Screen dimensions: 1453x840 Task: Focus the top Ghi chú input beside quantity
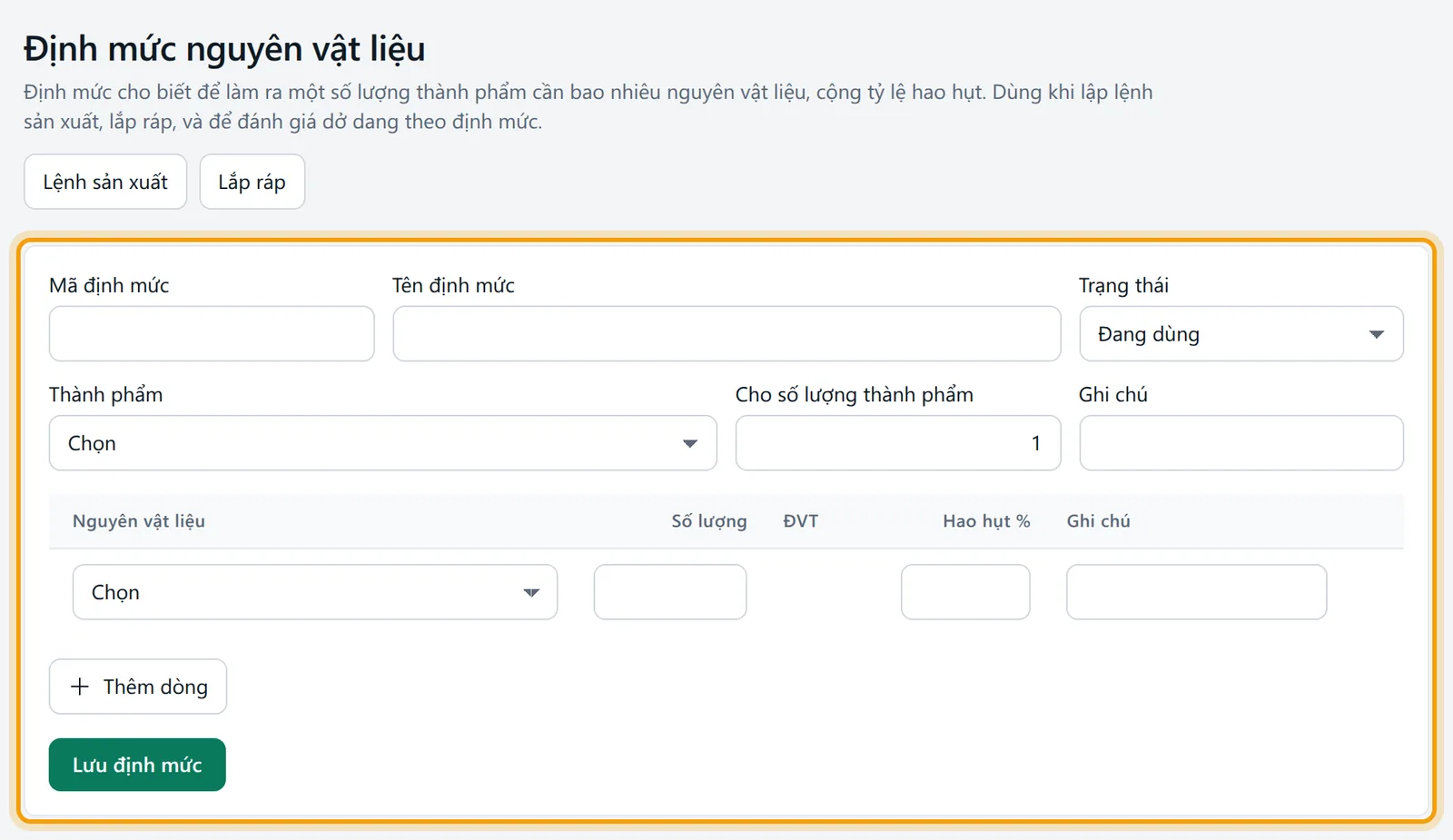click(x=1241, y=443)
